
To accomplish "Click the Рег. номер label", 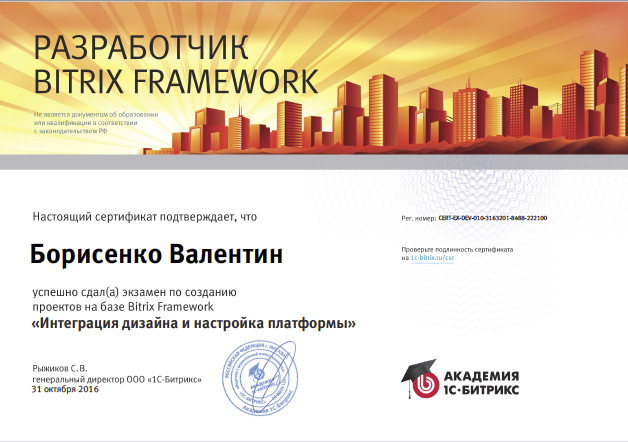I will click(x=419, y=219).
